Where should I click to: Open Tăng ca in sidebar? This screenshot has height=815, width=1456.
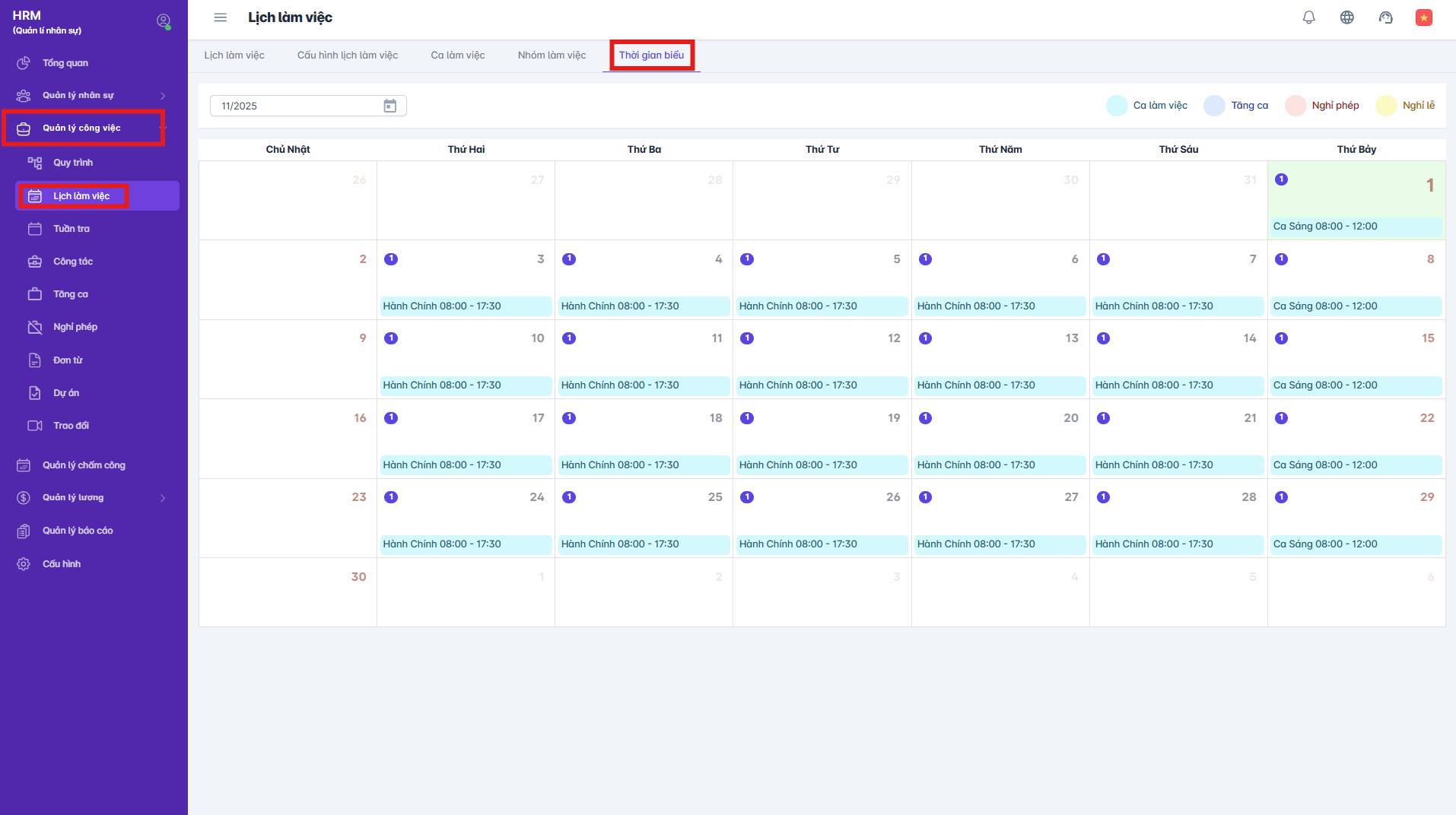(70, 294)
